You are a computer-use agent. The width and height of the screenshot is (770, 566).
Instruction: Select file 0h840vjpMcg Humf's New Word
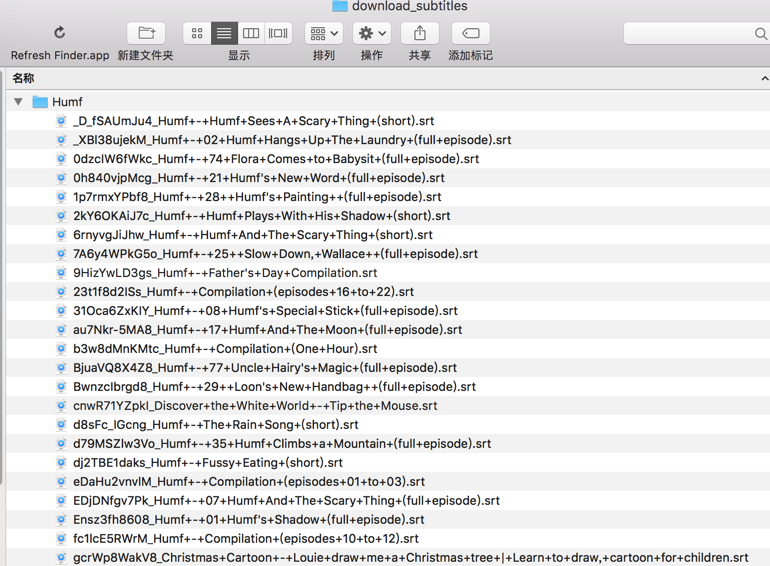259,178
